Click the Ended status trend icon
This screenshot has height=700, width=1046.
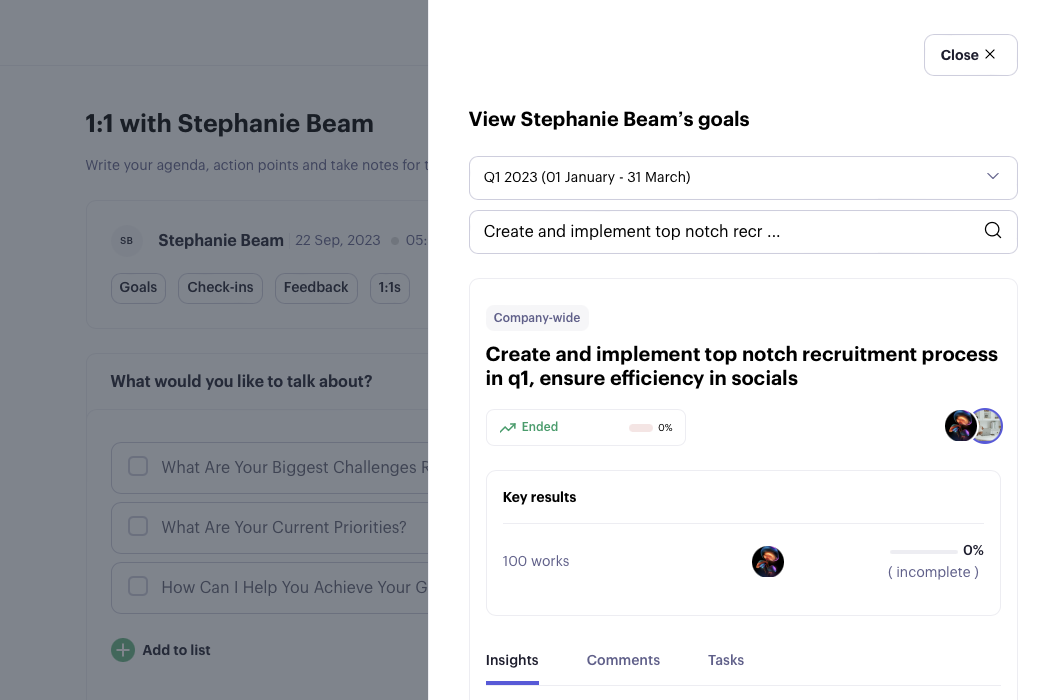pos(508,427)
